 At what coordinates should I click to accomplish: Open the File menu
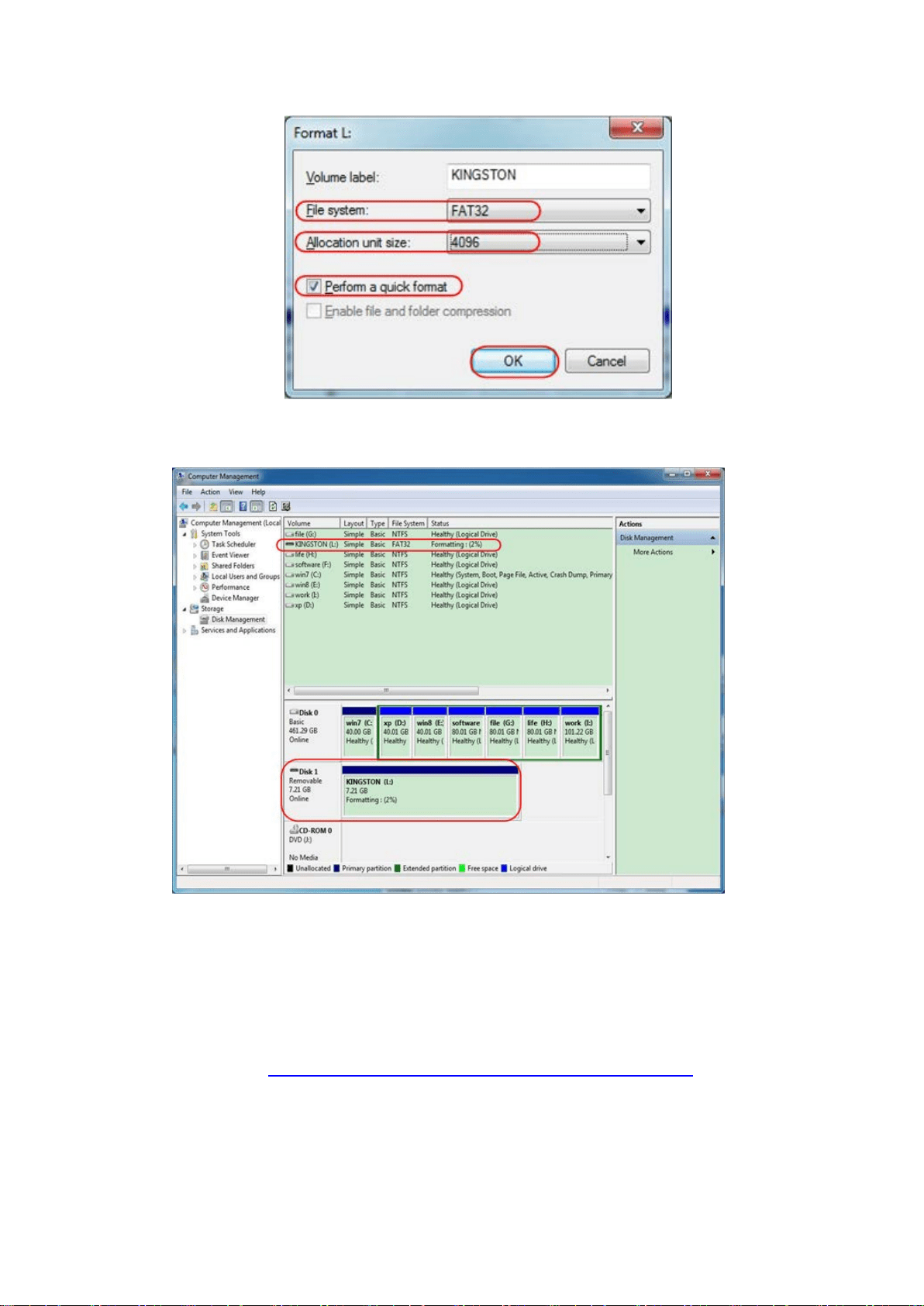pos(187,492)
